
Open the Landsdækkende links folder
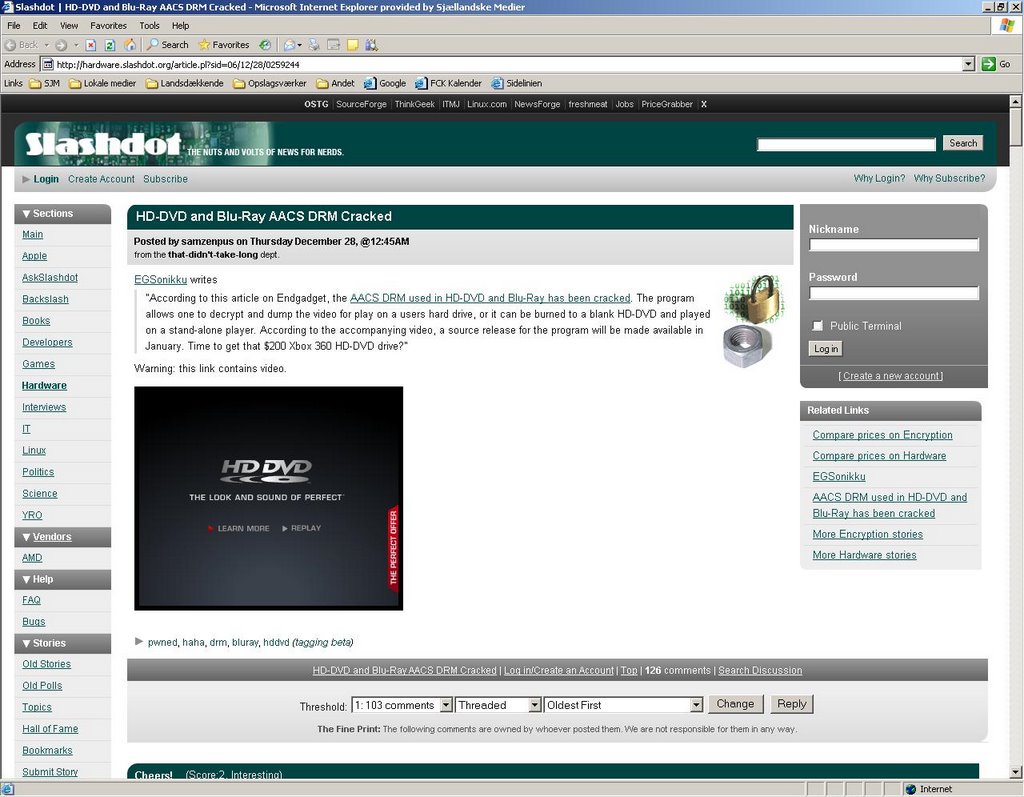pos(185,84)
